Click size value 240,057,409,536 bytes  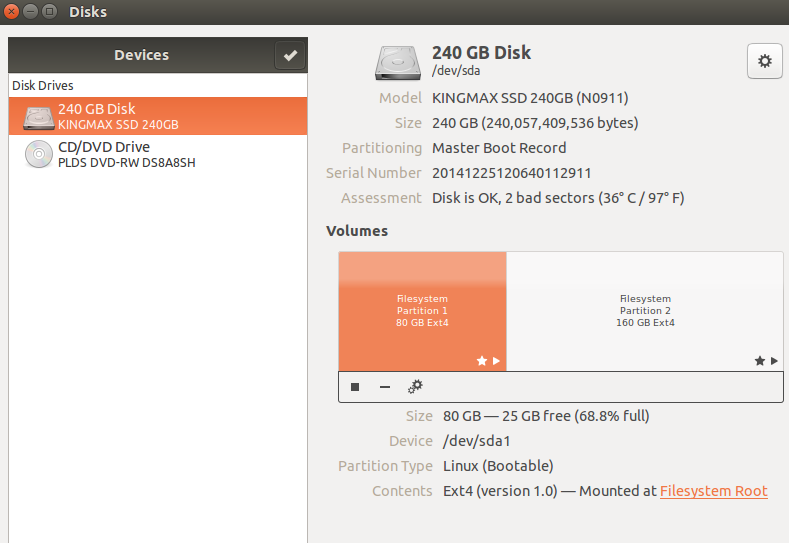535,123
